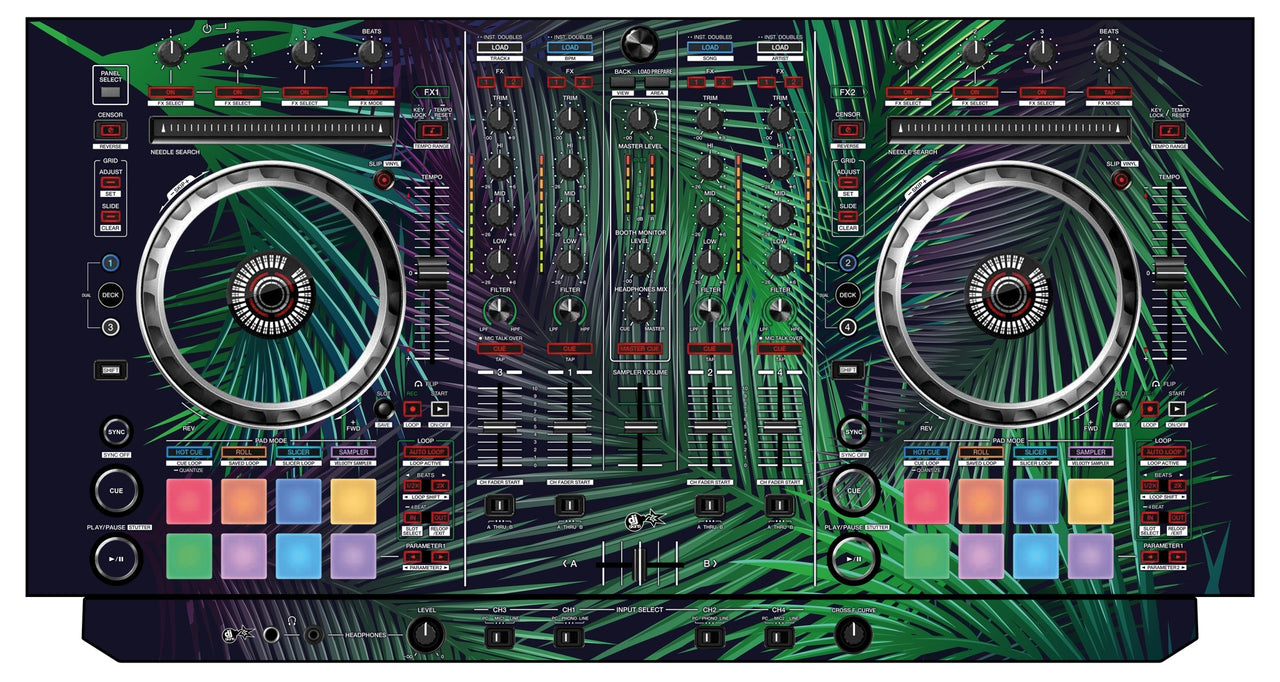
Task: Set left deck loop IN point
Action: click(413, 518)
